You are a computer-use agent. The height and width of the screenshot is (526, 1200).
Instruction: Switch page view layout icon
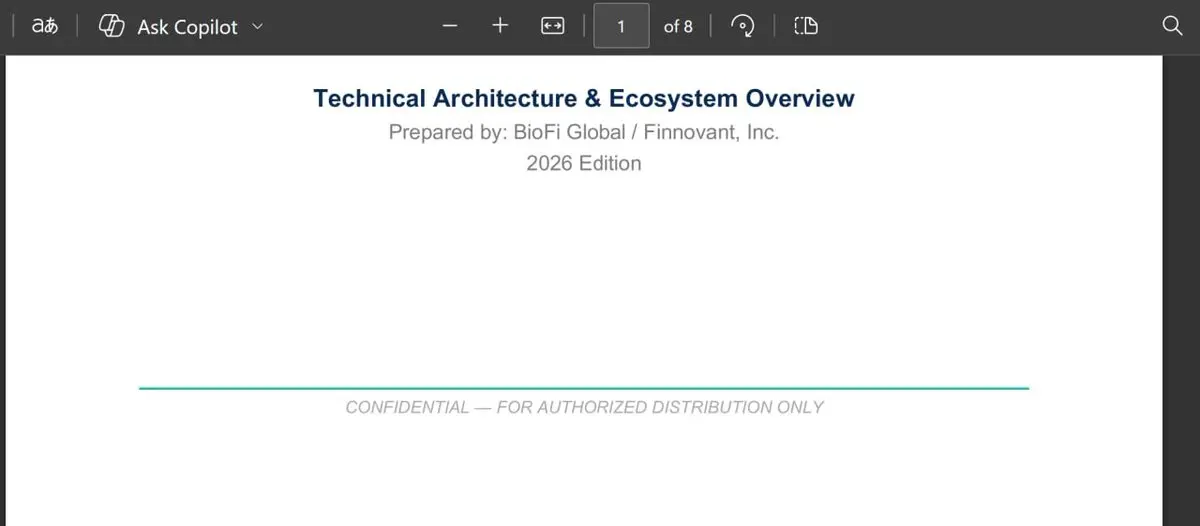(x=806, y=27)
